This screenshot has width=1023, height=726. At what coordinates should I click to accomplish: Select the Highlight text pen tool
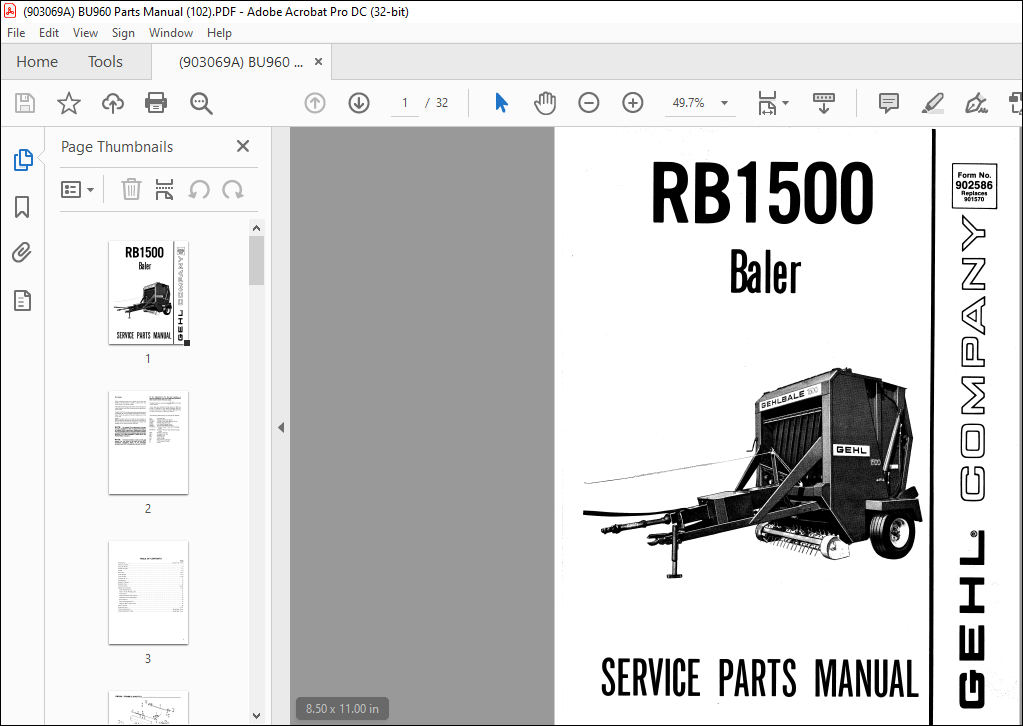(x=933, y=103)
